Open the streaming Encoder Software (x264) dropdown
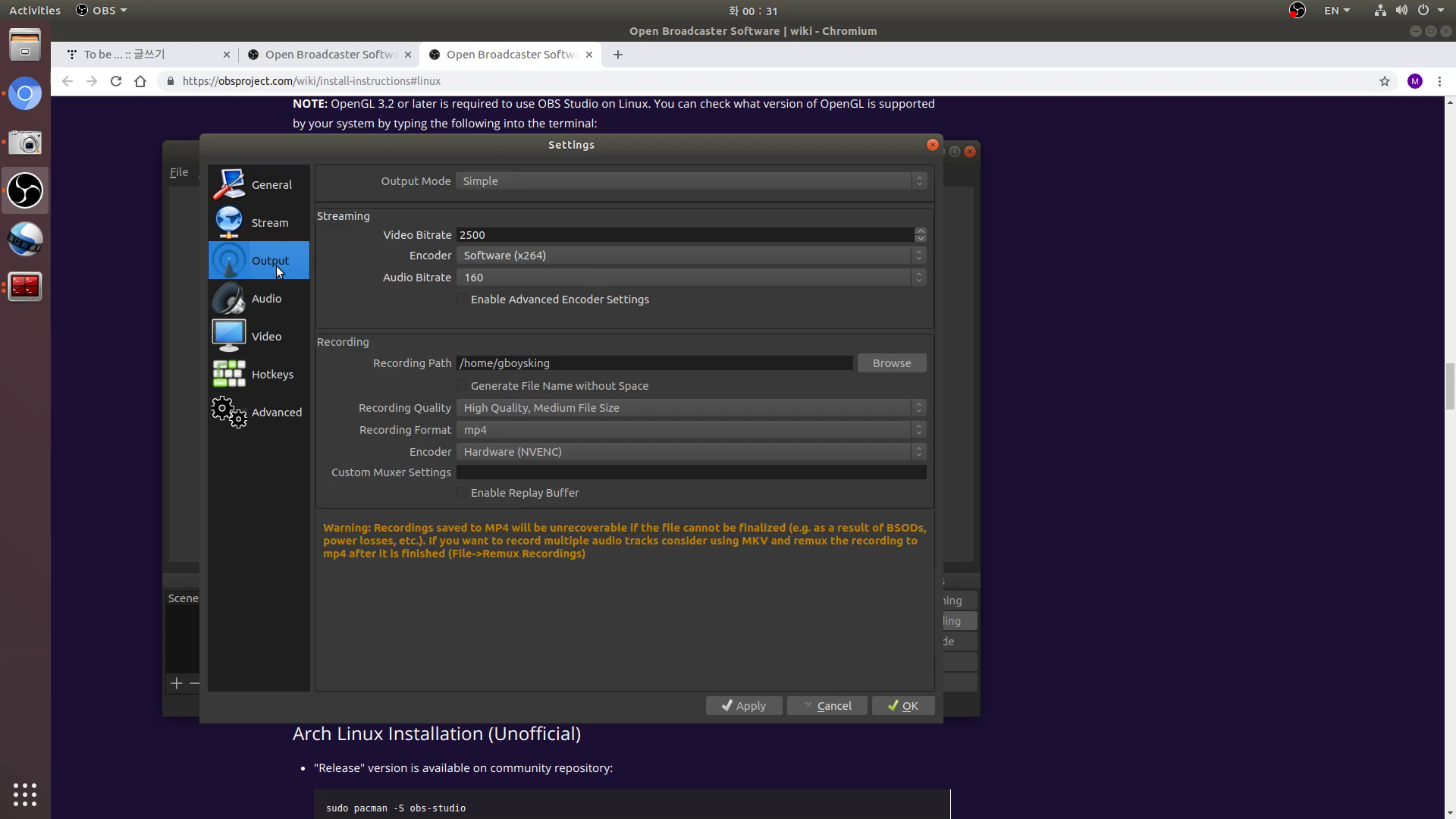This screenshot has height=819, width=1456. point(691,256)
